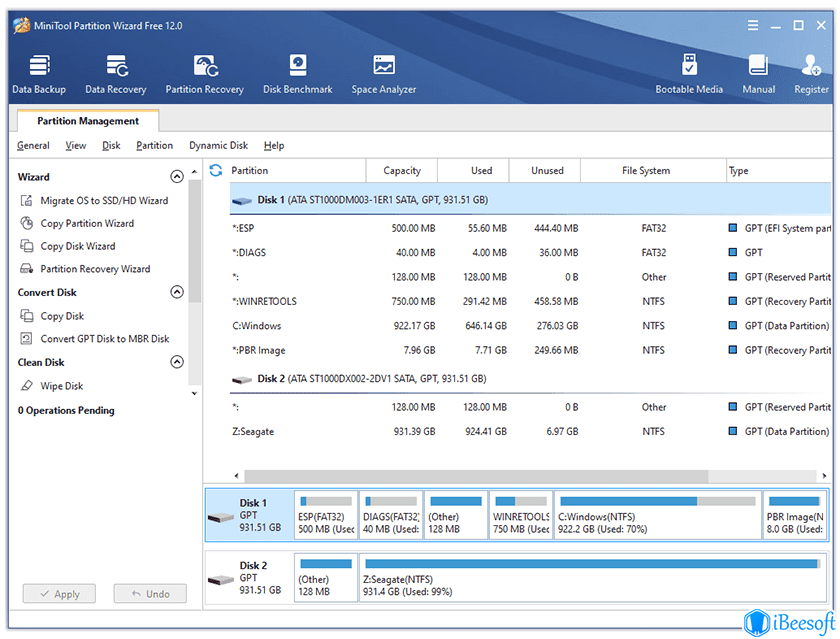
Task: Click (Other) 128 MB block in Disk 2 map
Action: point(326,578)
